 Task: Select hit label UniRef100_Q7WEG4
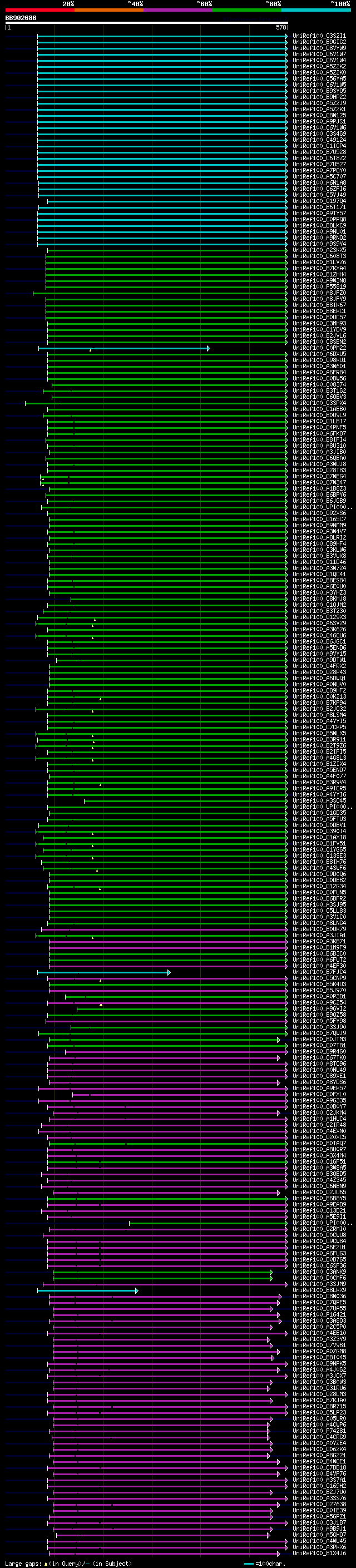tap(319, 477)
